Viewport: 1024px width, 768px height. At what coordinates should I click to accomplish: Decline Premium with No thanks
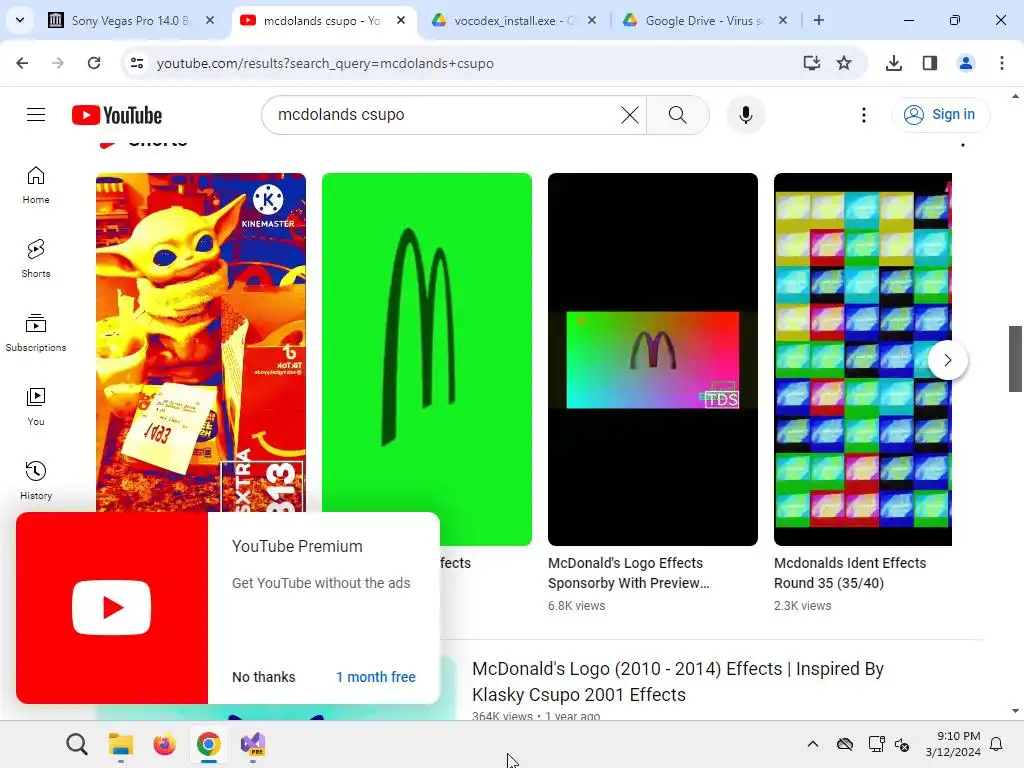[x=263, y=677]
